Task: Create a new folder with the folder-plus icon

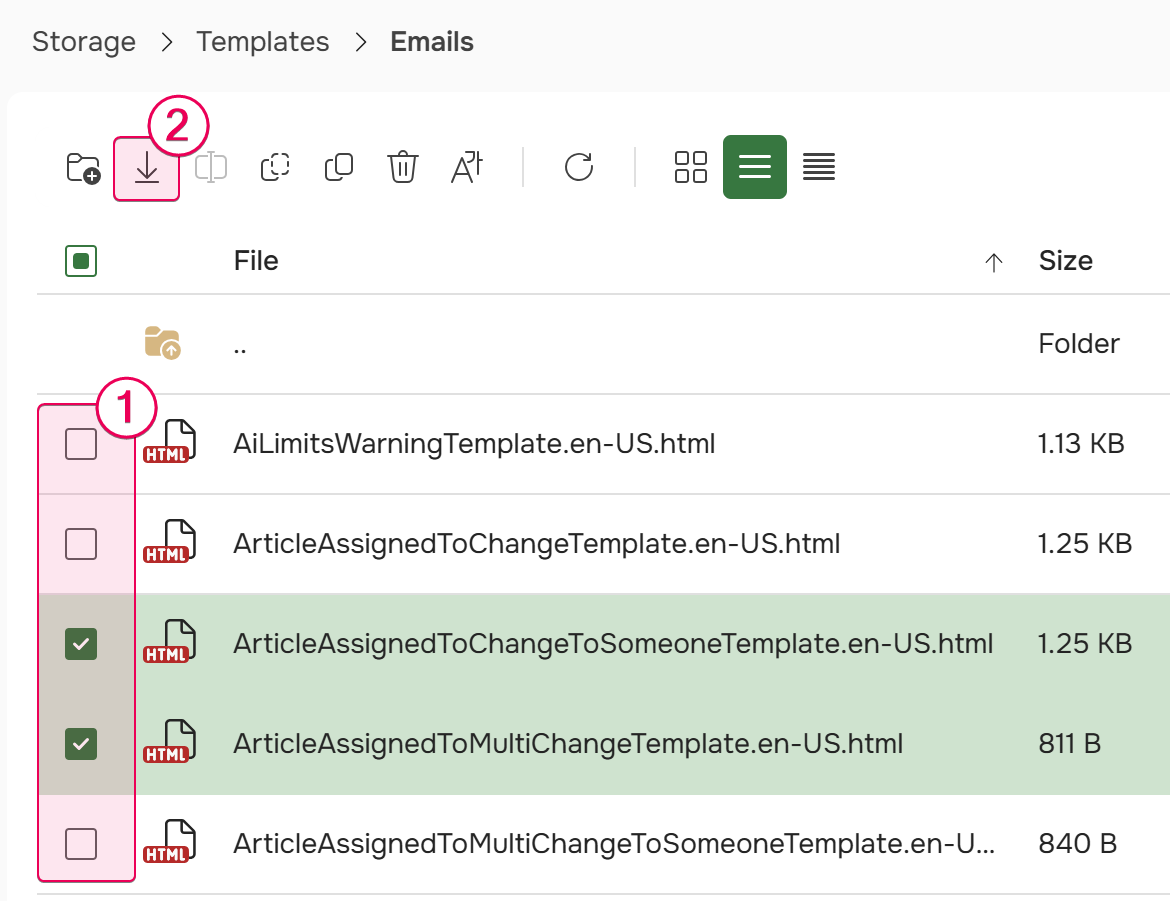Action: point(83,167)
